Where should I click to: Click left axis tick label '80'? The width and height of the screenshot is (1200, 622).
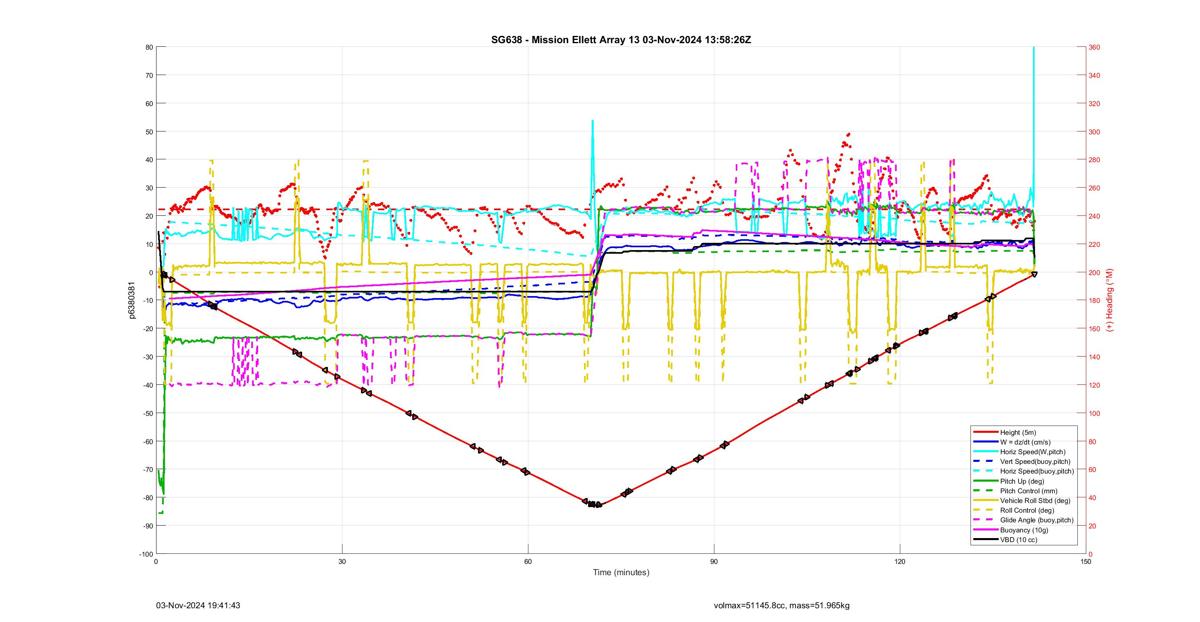148,47
